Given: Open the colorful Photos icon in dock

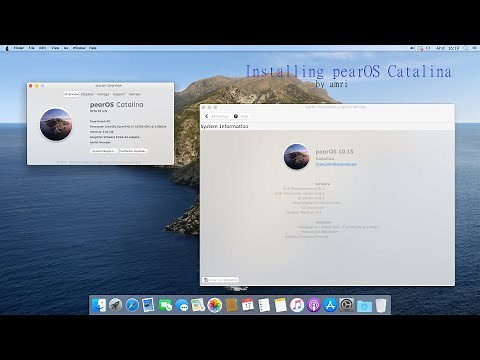Looking at the screenshot, I should click(215, 305).
